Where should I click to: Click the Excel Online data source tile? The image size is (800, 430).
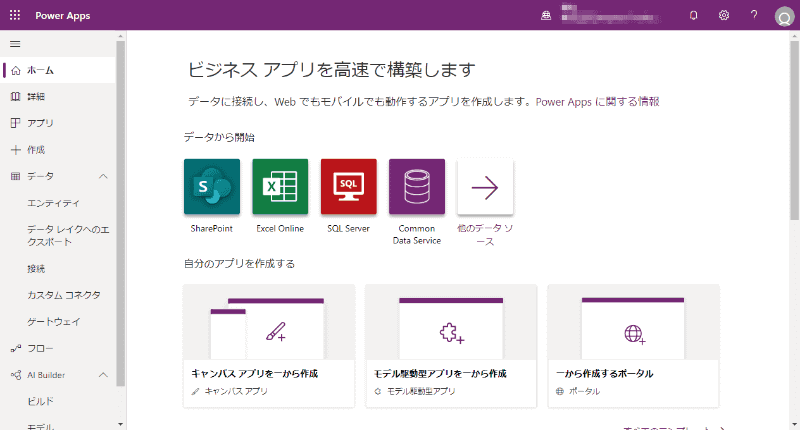(280, 187)
